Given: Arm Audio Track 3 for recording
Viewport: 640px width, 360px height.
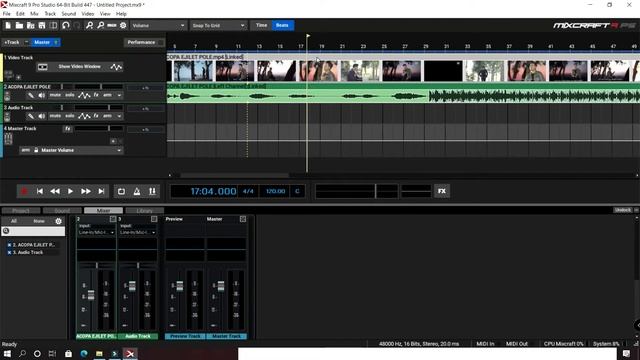Looking at the screenshot, I should coord(107,116).
